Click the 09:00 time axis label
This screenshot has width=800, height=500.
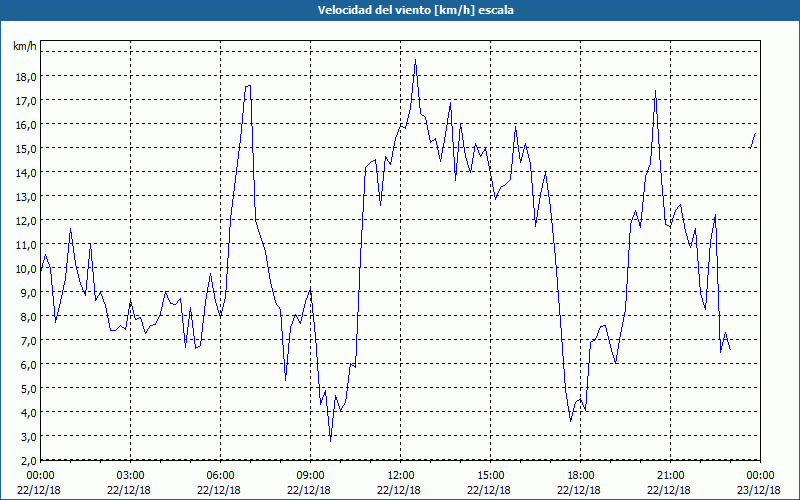pos(311,476)
